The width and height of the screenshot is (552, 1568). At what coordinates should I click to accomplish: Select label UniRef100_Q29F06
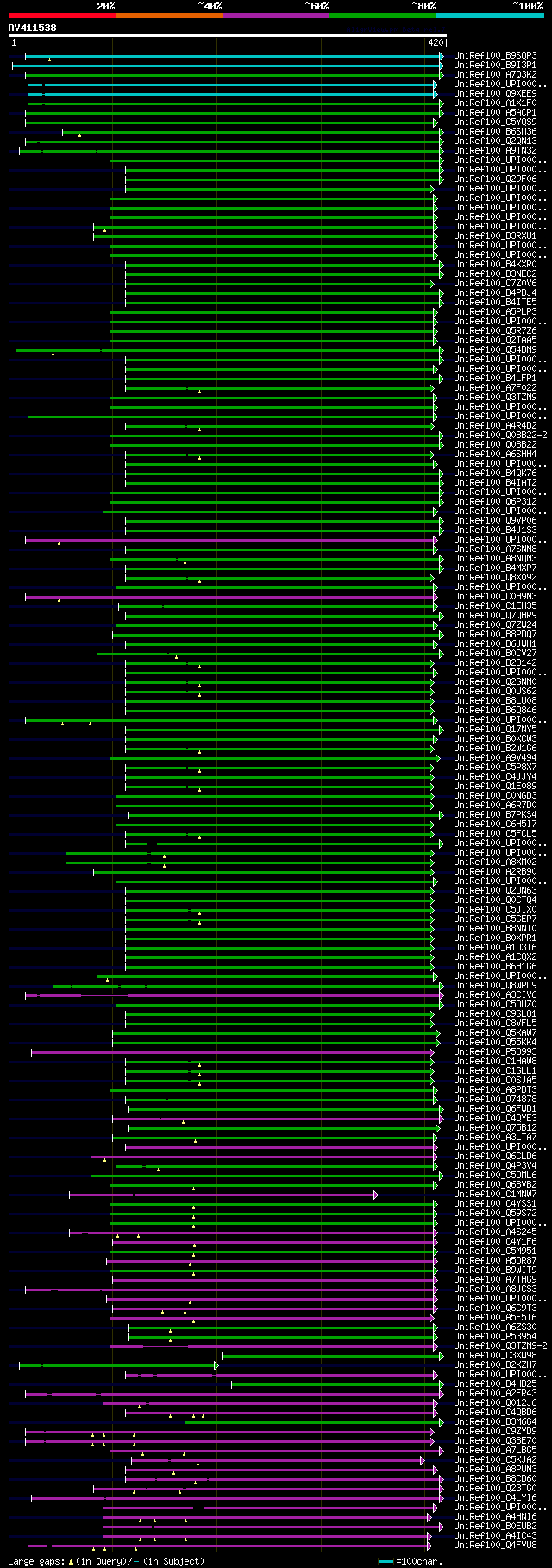coord(495,179)
